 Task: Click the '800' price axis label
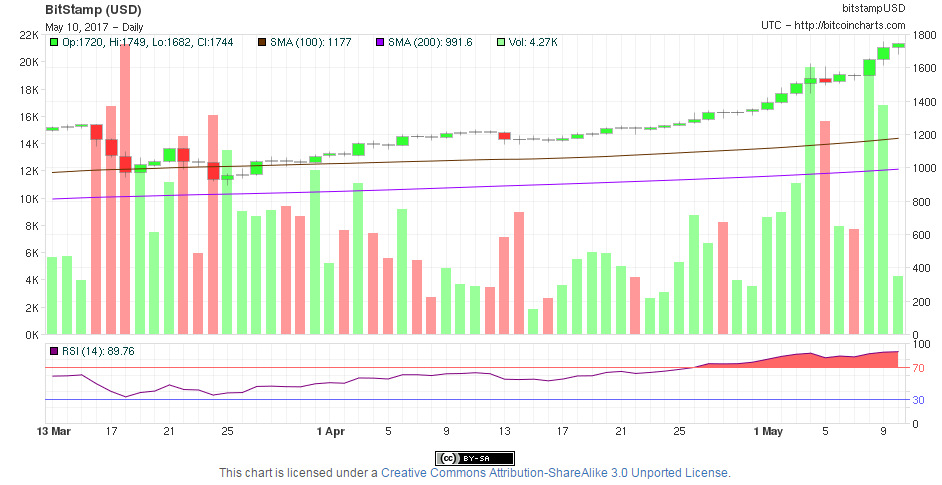[921, 203]
